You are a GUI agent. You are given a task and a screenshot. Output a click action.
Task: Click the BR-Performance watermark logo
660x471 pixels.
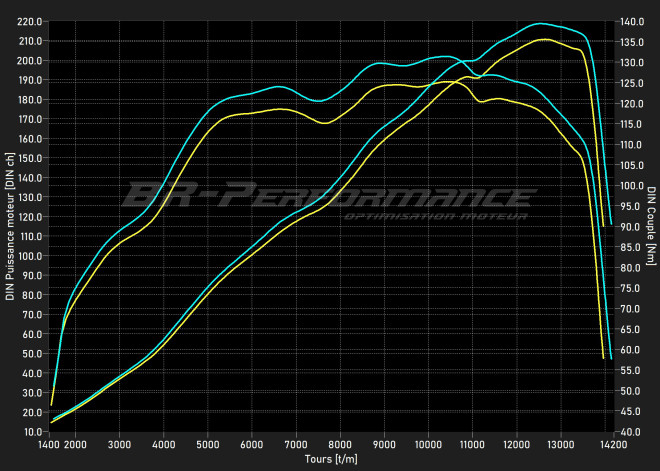tap(330, 195)
